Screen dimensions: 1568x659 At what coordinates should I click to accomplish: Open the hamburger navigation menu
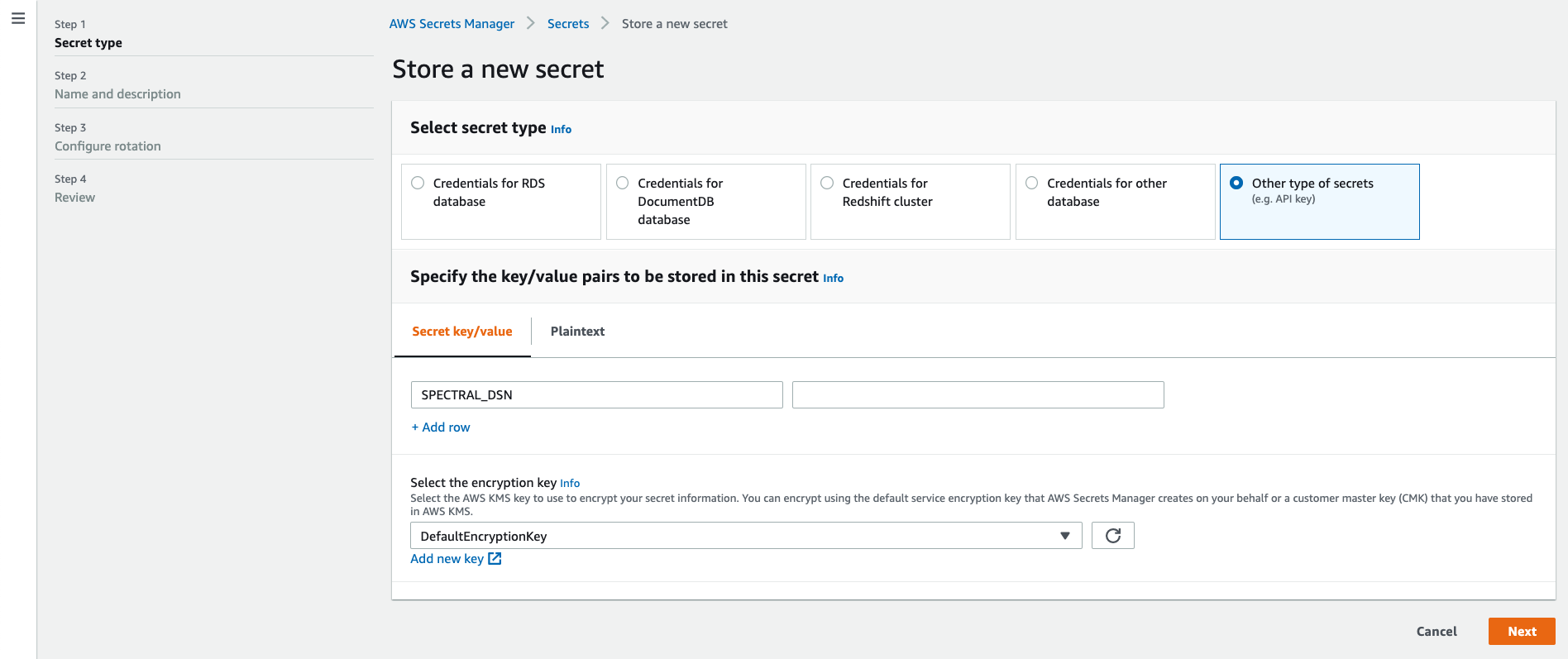(x=18, y=18)
